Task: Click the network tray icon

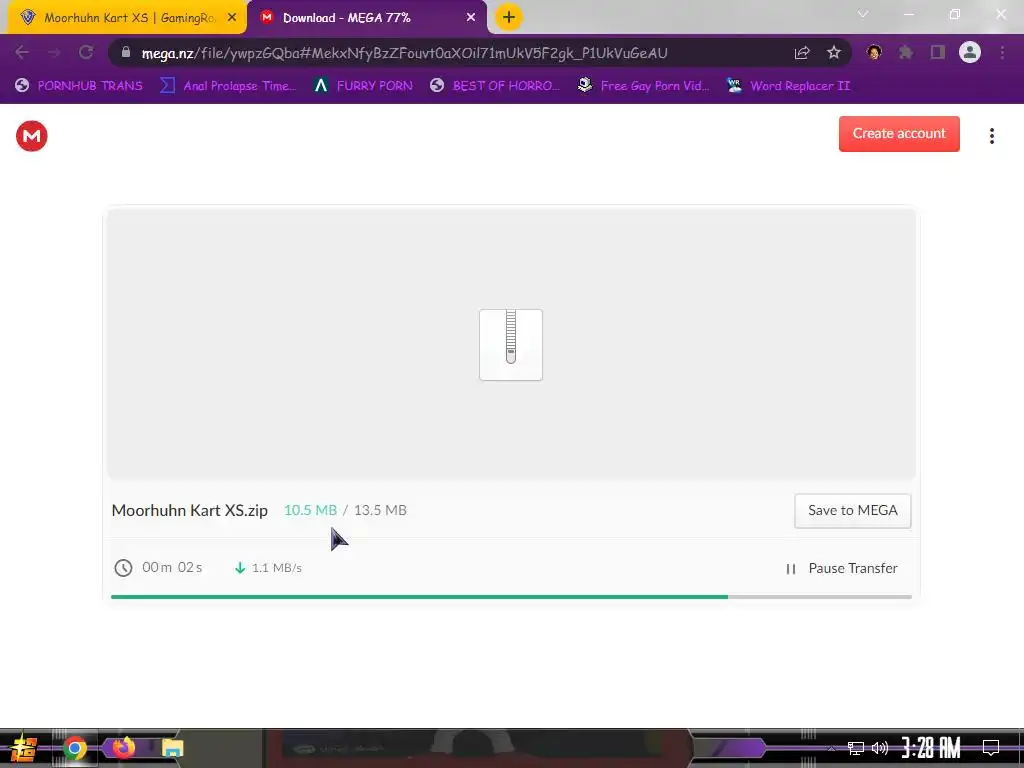Action: click(x=856, y=748)
